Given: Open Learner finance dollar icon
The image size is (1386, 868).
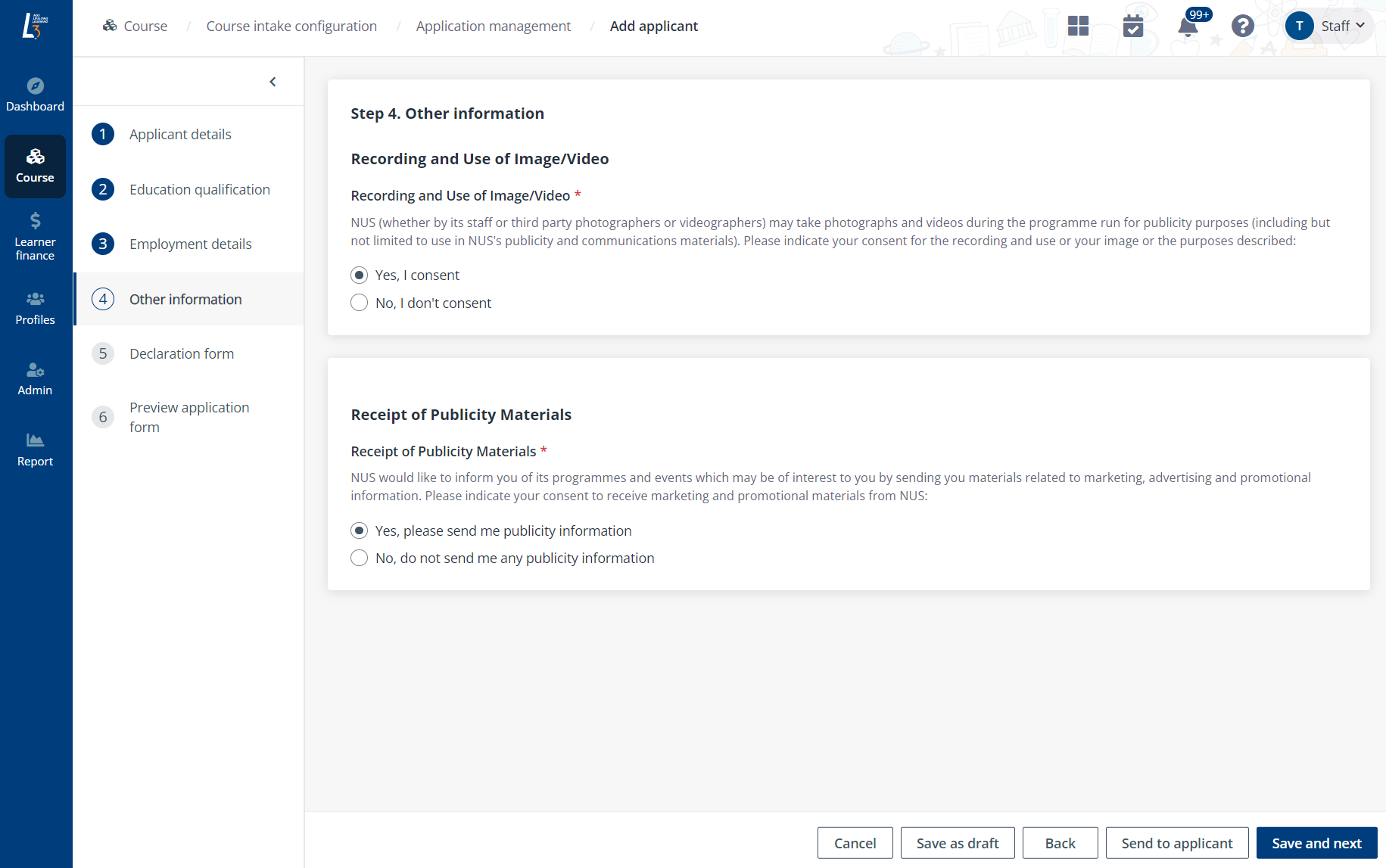Looking at the screenshot, I should click(35, 221).
